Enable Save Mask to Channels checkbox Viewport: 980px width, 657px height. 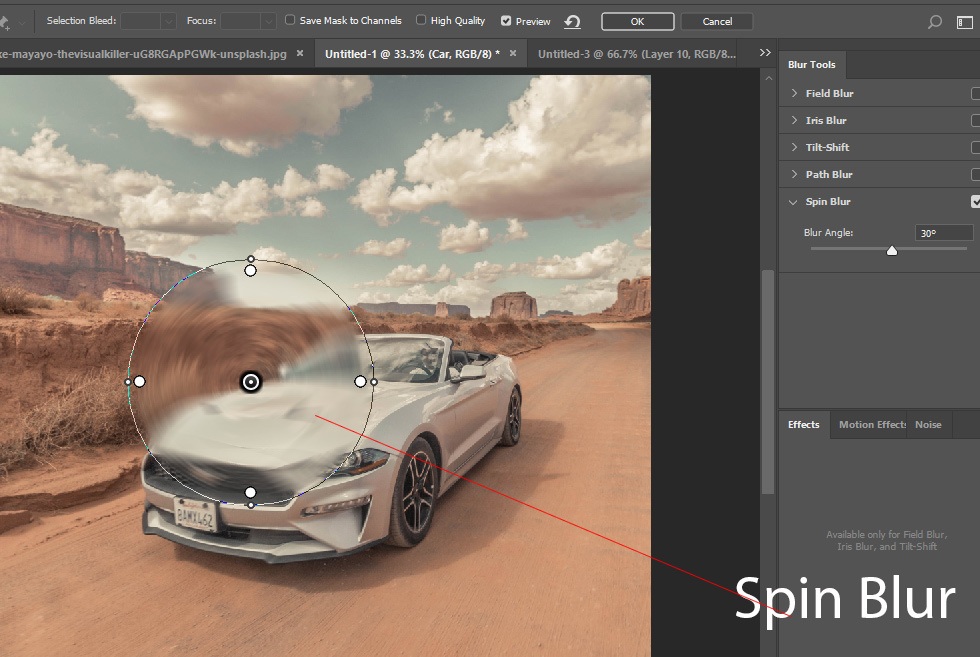pos(290,20)
